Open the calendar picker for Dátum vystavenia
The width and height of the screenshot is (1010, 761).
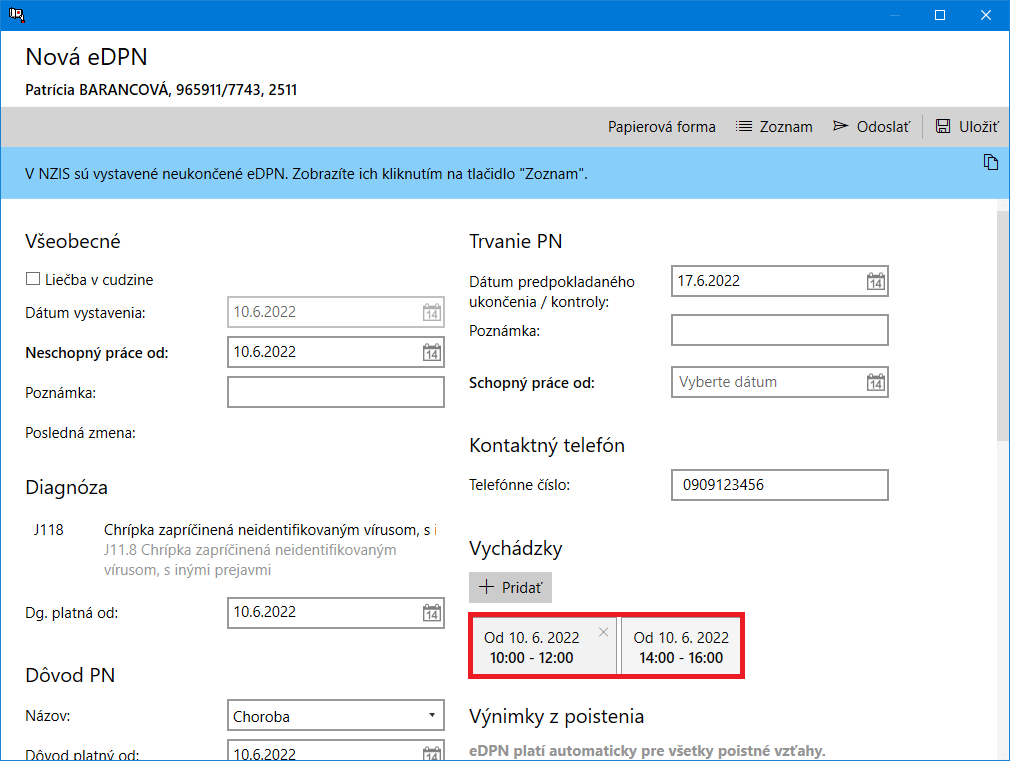[x=431, y=312]
